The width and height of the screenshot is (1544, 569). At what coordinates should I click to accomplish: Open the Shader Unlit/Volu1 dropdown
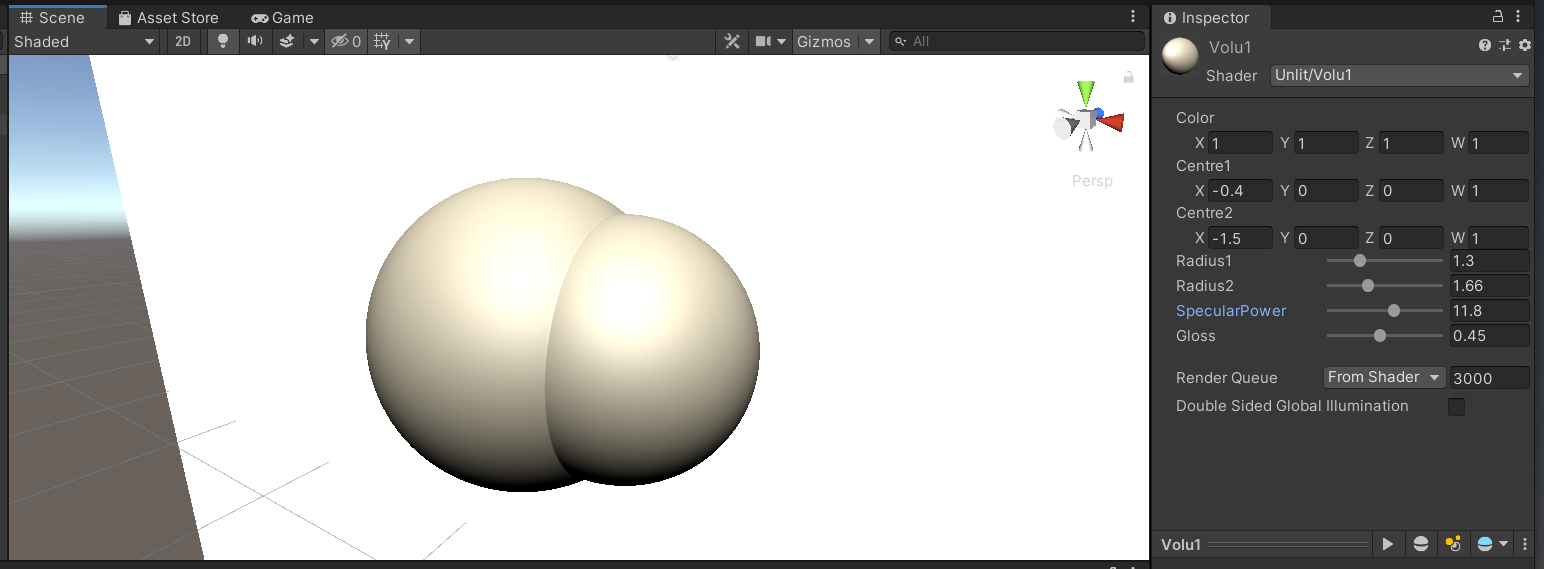coord(1400,76)
